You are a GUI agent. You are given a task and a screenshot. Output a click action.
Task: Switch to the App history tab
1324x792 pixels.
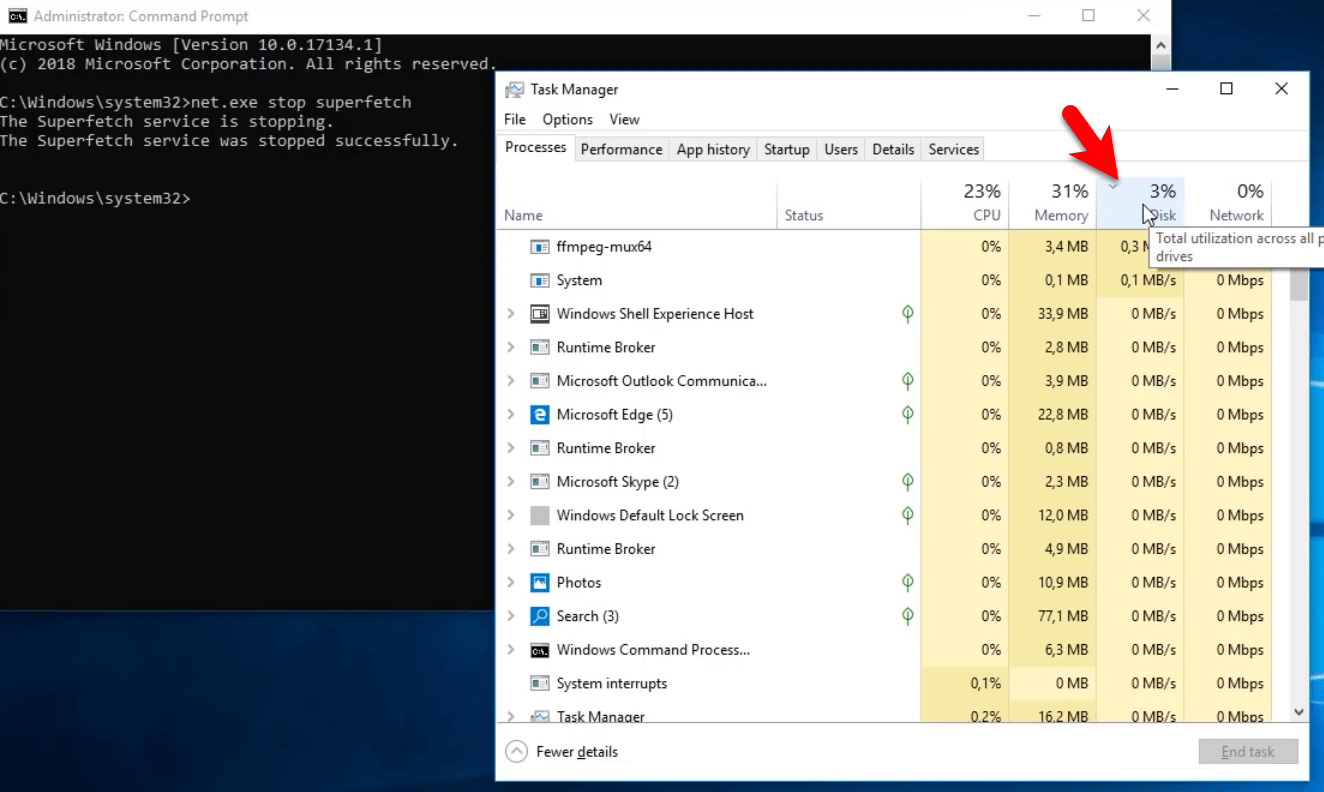click(713, 149)
